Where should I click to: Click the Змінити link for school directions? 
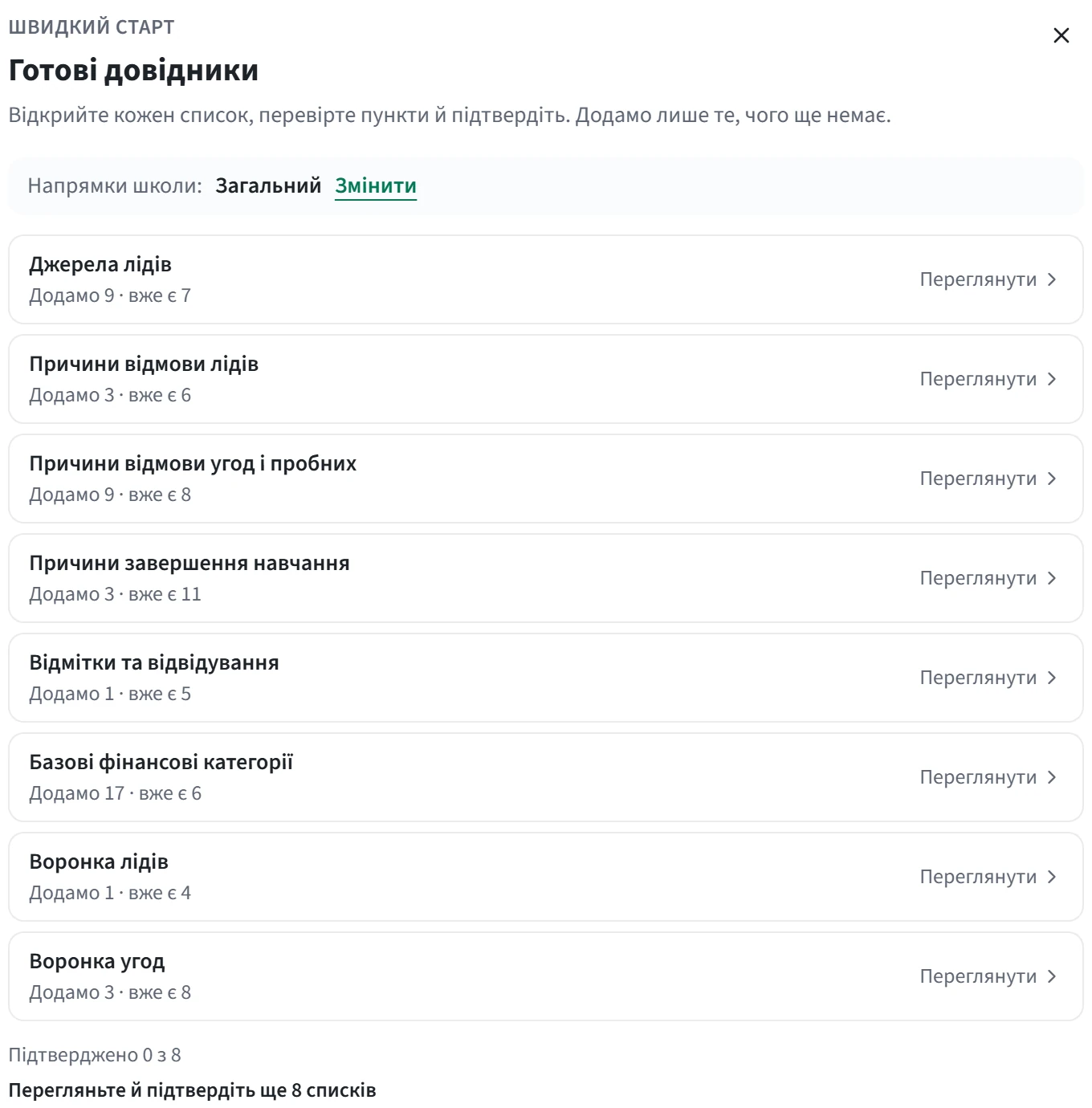pyautogui.click(x=376, y=185)
